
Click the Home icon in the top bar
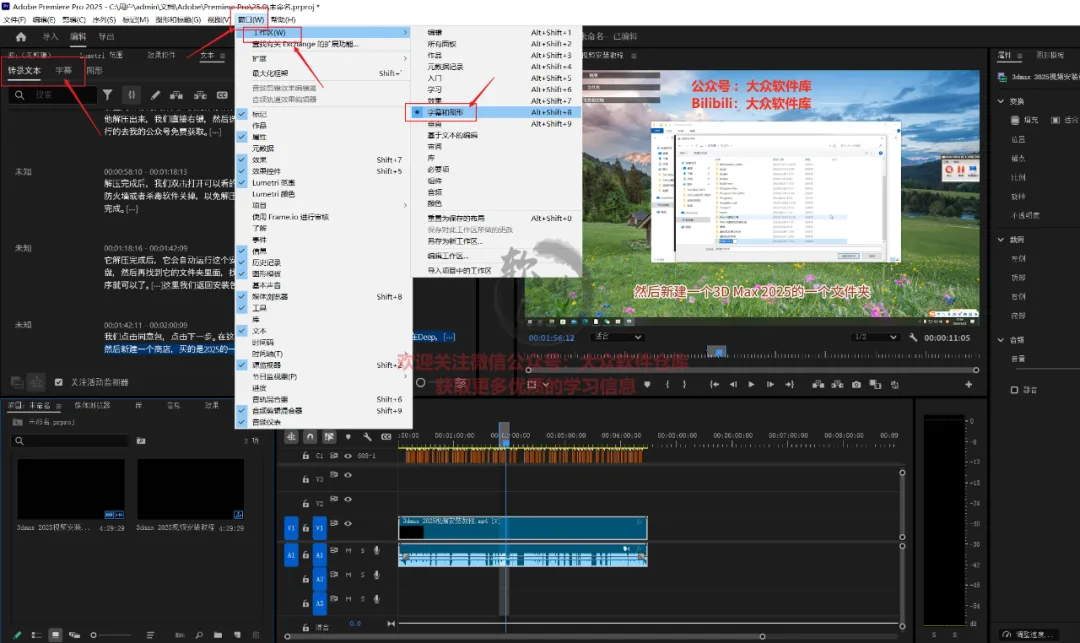pos(20,37)
